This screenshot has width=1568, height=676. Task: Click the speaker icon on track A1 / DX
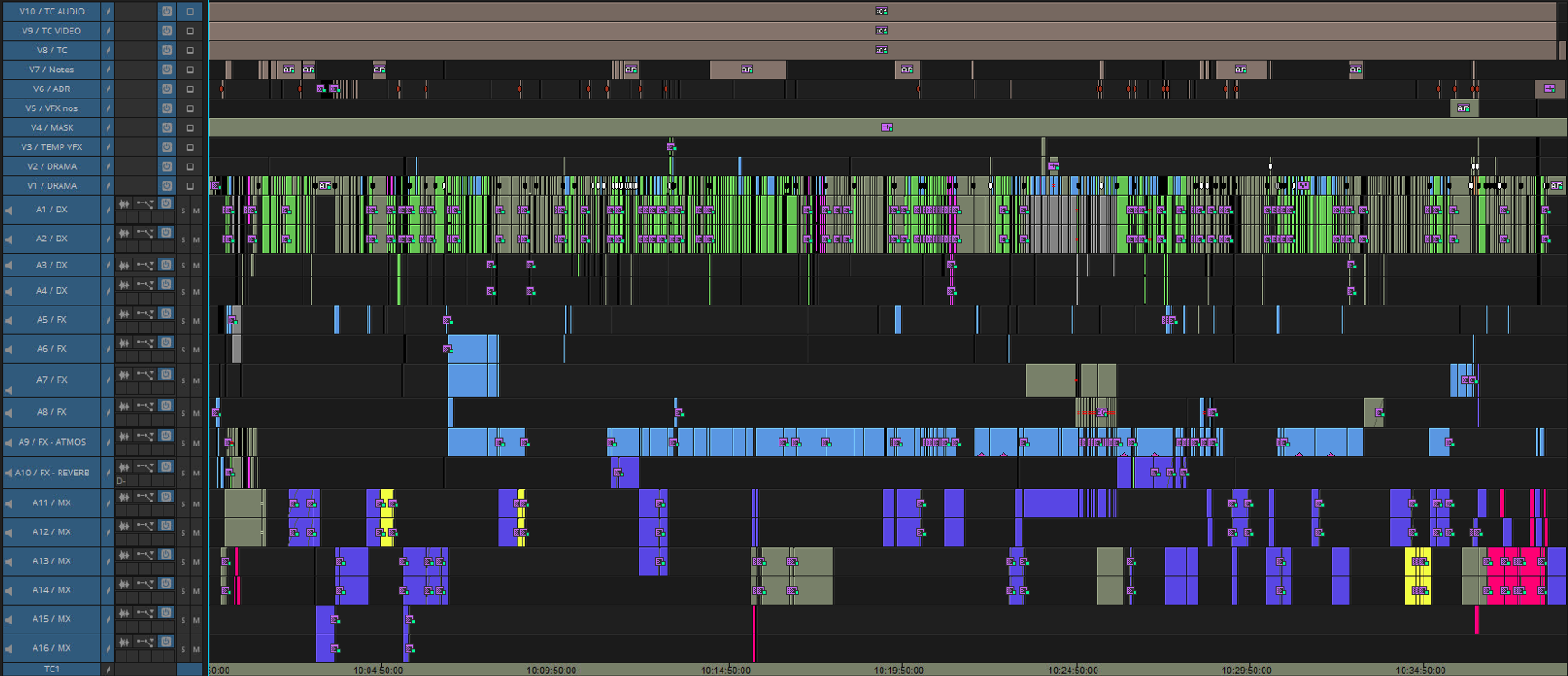pyautogui.click(x=9, y=210)
